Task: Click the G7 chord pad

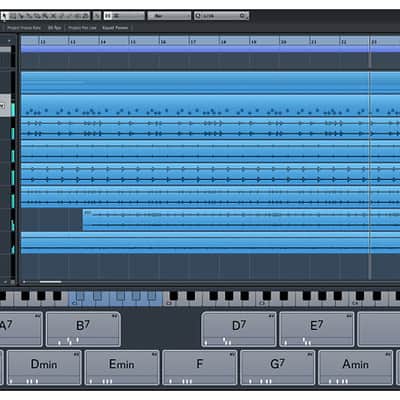Action: point(277,367)
